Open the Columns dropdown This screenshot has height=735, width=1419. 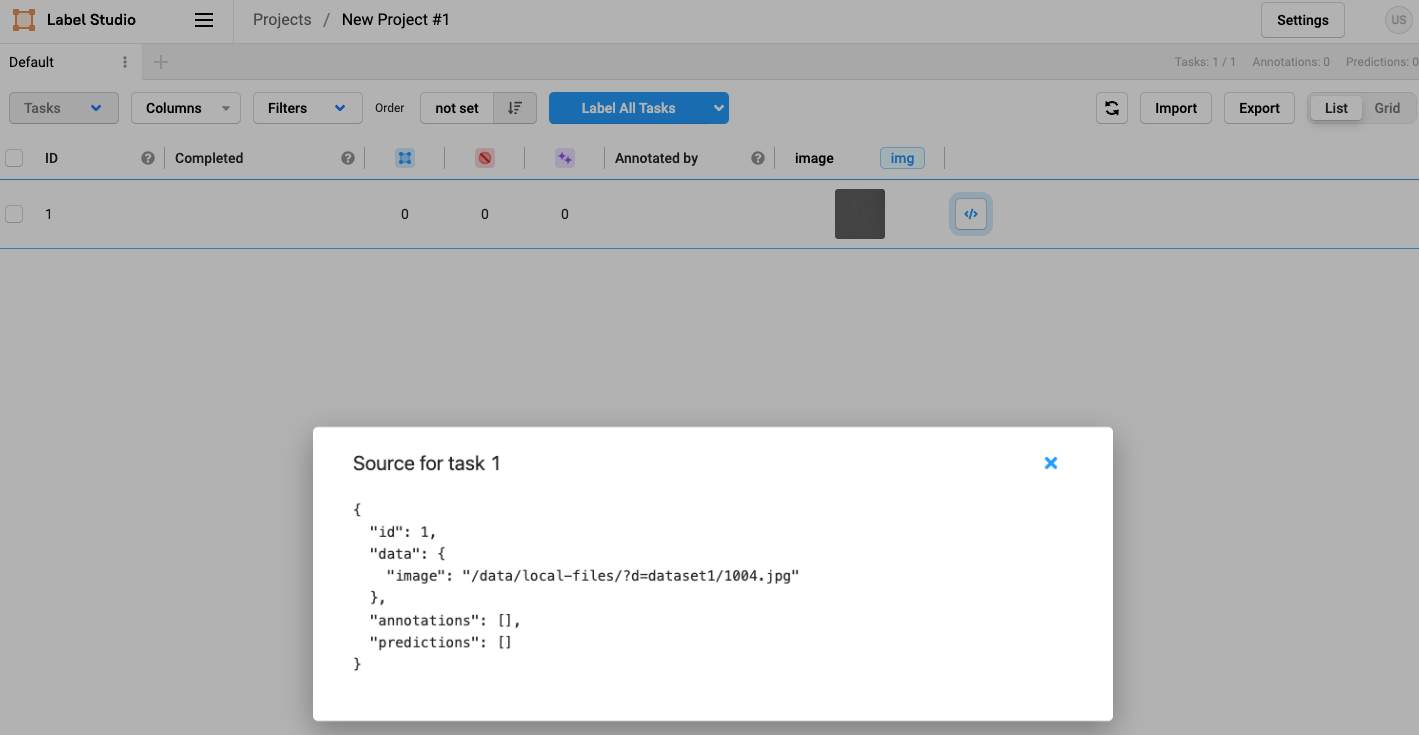coord(185,107)
